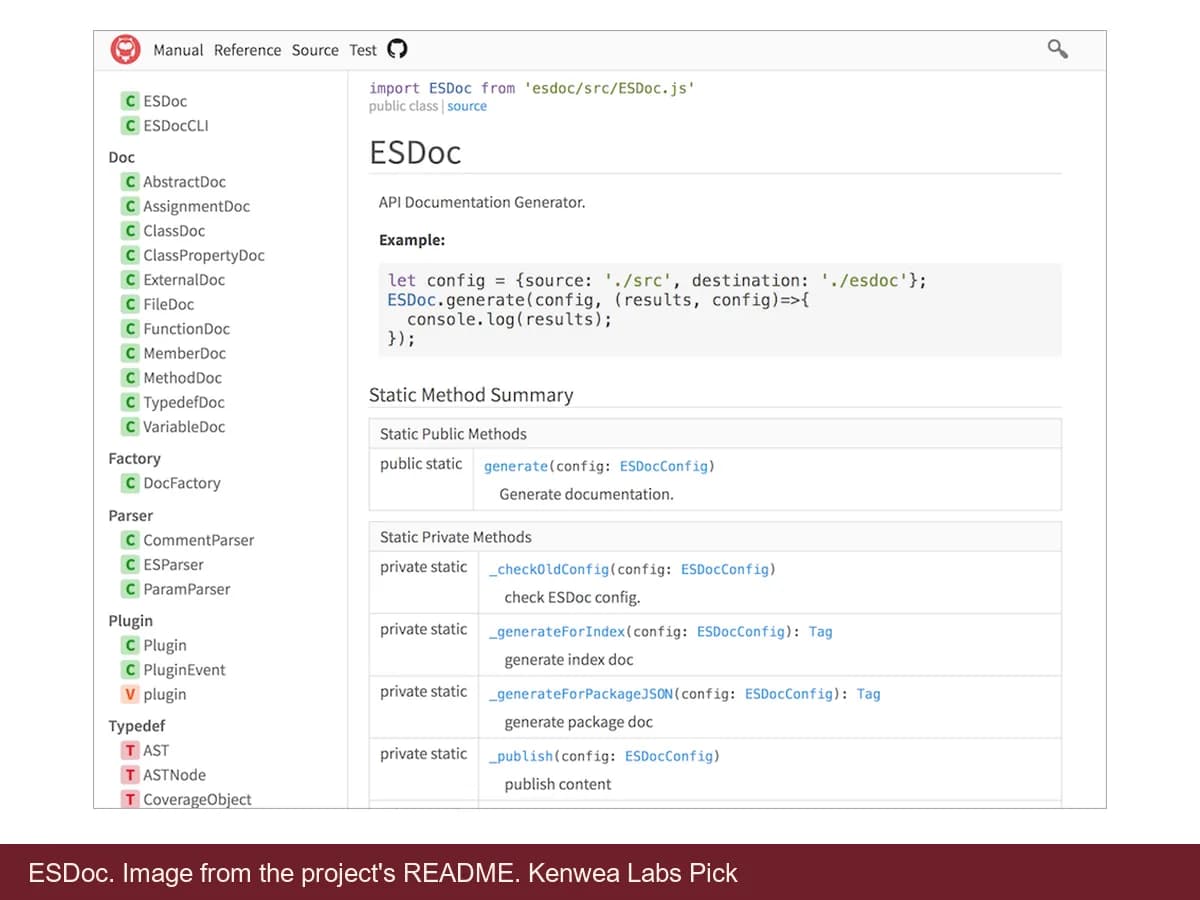This screenshot has width=1200, height=900.
Task: Click the 'publish content' description text
Action: click(558, 784)
